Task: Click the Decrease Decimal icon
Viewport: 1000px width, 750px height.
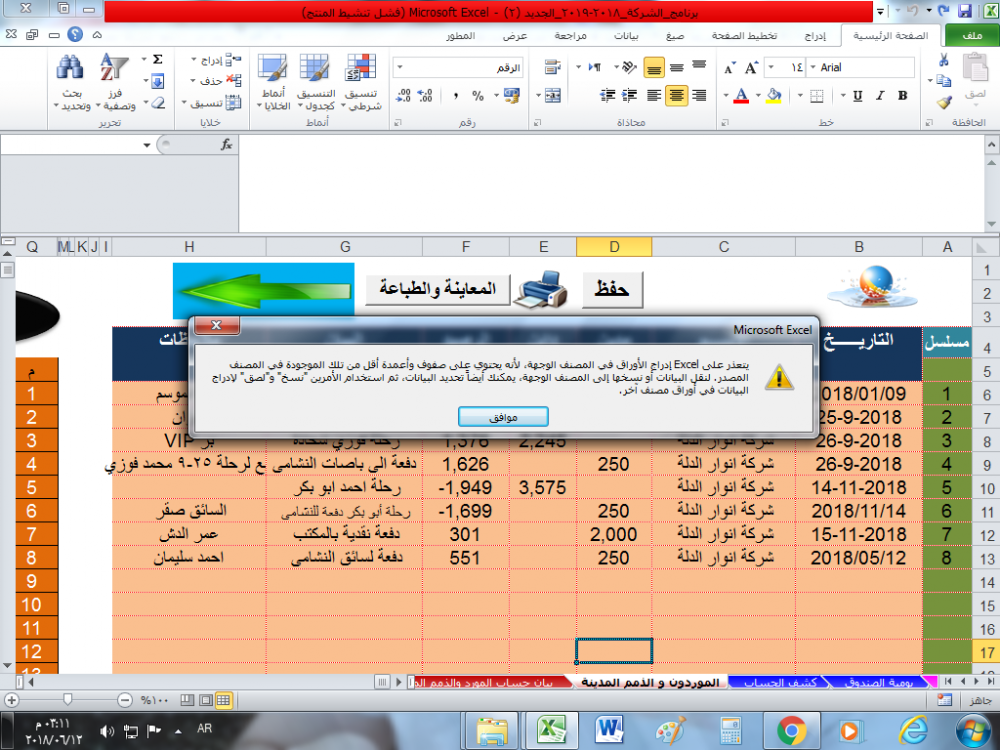Action: pos(403,96)
